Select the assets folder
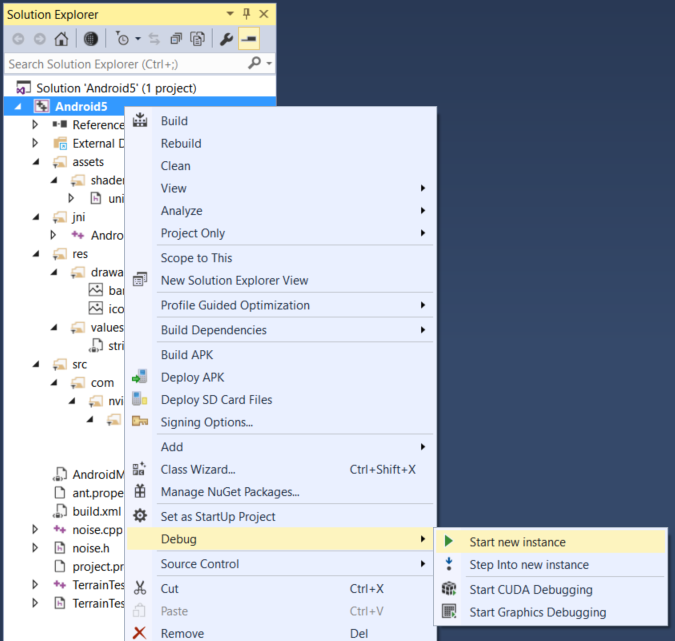 (x=88, y=162)
